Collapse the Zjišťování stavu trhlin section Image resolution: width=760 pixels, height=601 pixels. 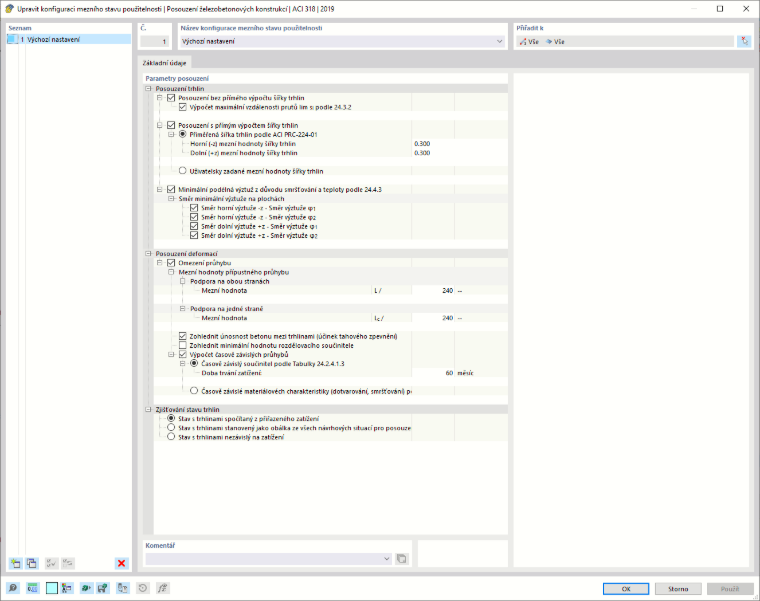tap(148, 410)
